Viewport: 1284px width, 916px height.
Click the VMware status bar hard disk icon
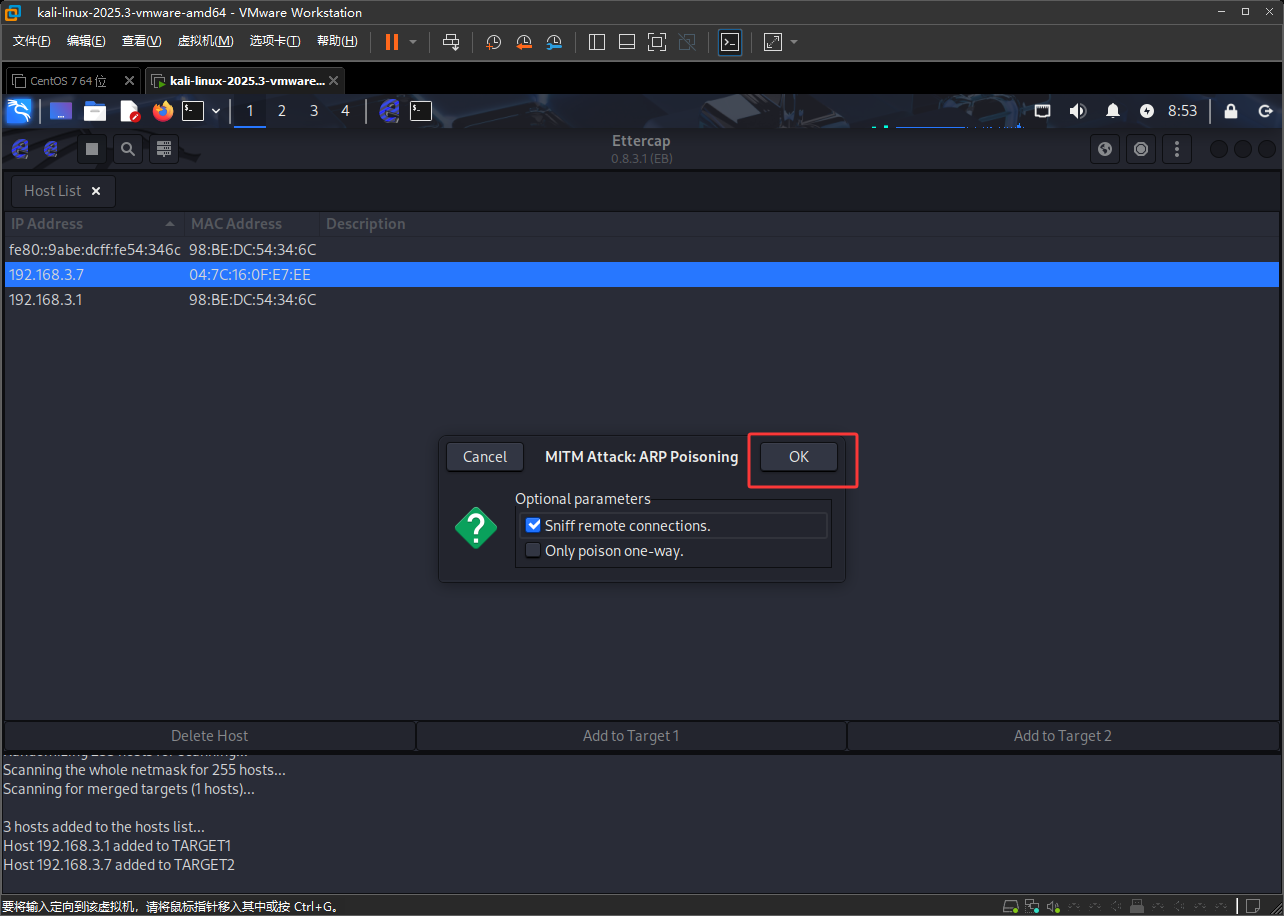[x=1011, y=906]
